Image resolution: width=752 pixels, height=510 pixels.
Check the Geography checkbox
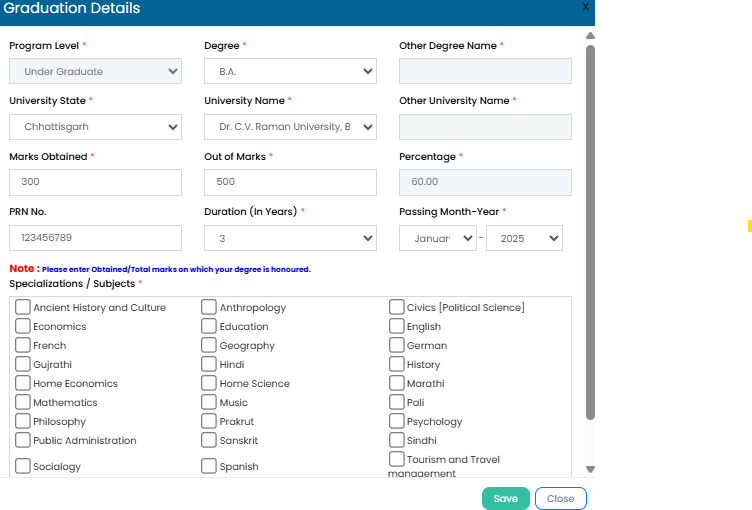[x=209, y=345]
